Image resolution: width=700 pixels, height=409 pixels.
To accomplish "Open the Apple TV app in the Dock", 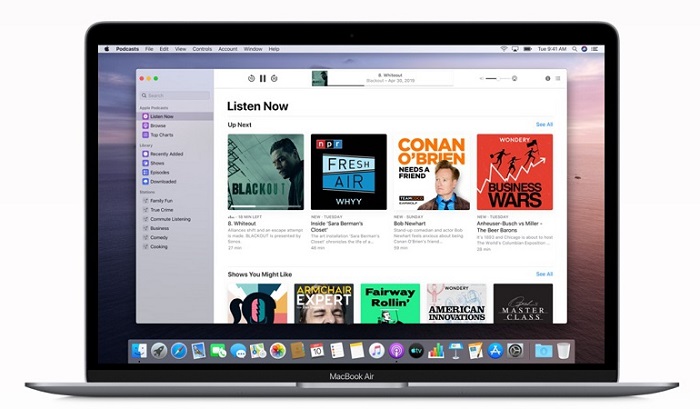I will pos(416,351).
